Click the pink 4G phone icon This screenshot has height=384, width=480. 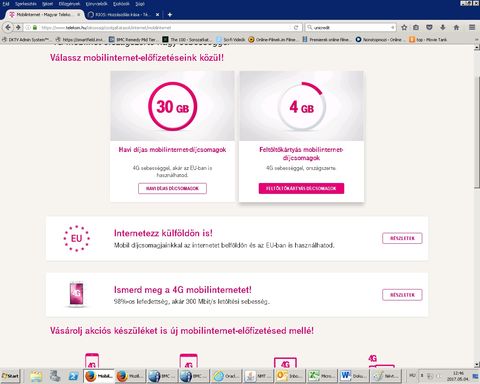(76, 294)
